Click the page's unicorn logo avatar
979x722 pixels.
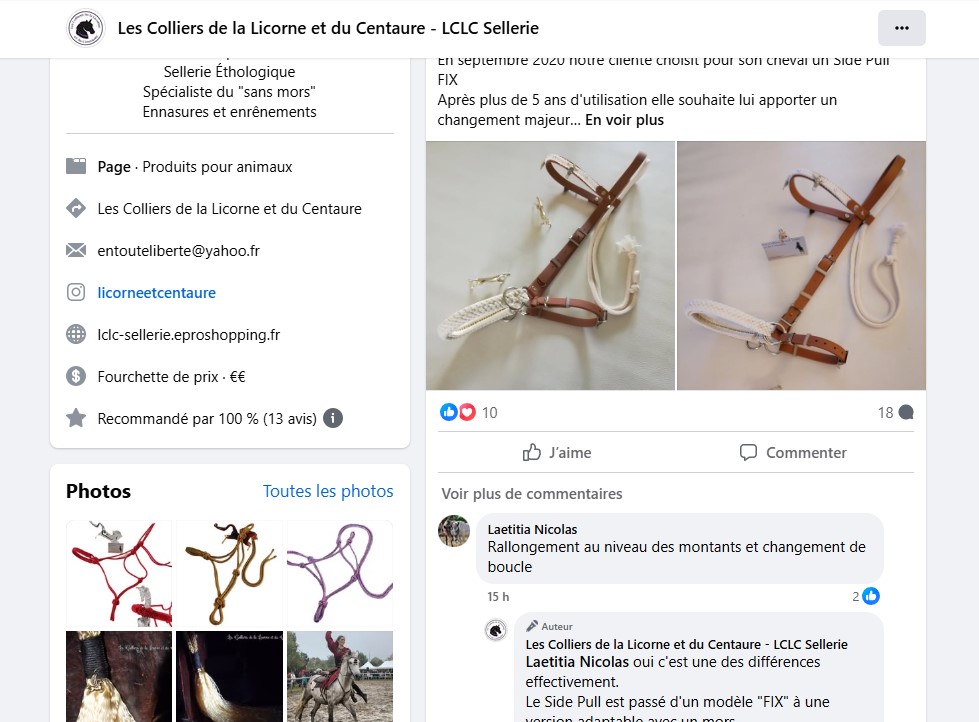click(86, 28)
